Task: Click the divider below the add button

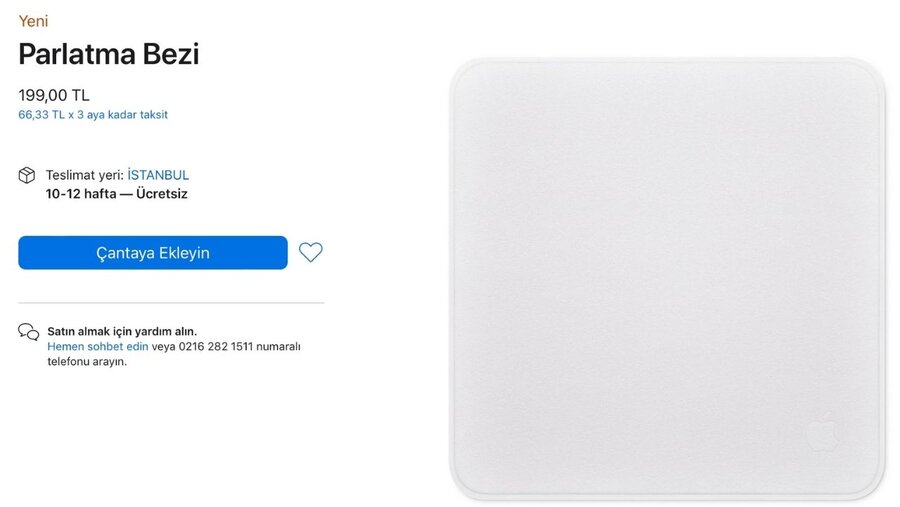Action: (171, 303)
